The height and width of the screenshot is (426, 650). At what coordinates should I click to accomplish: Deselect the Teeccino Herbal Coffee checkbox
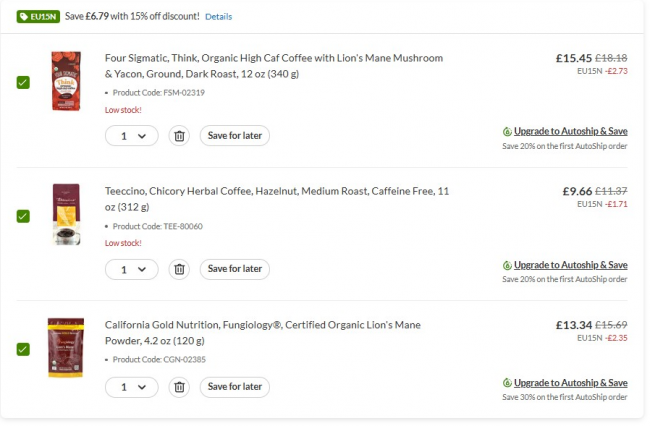23,215
